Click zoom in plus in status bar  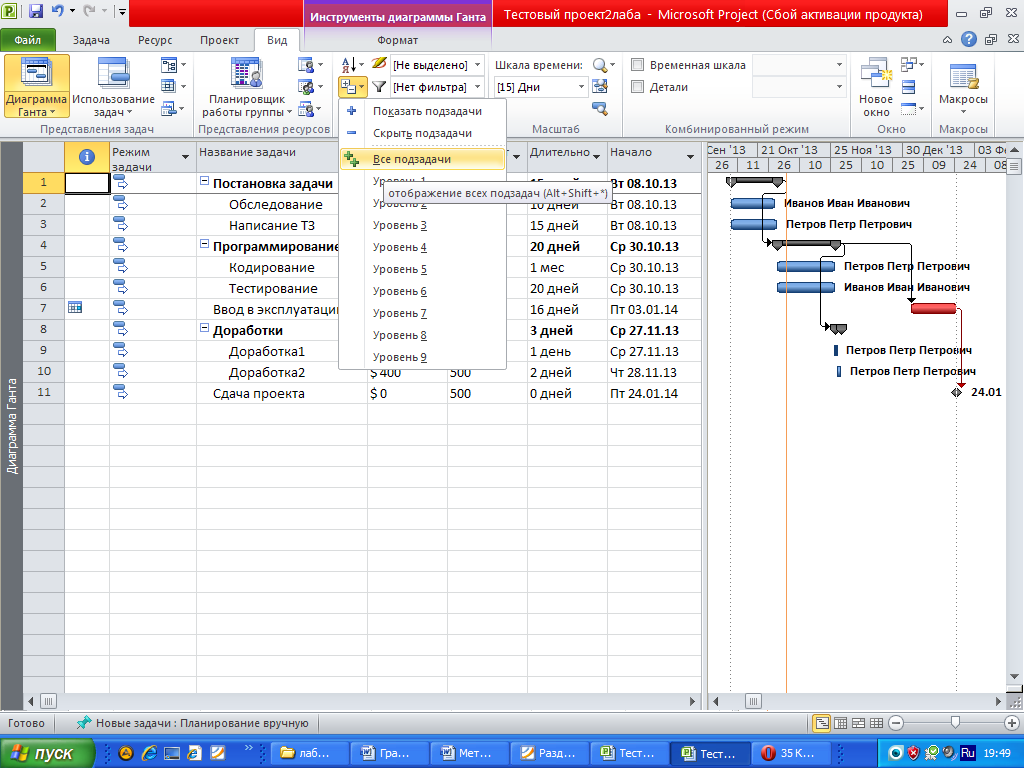click(x=1012, y=723)
